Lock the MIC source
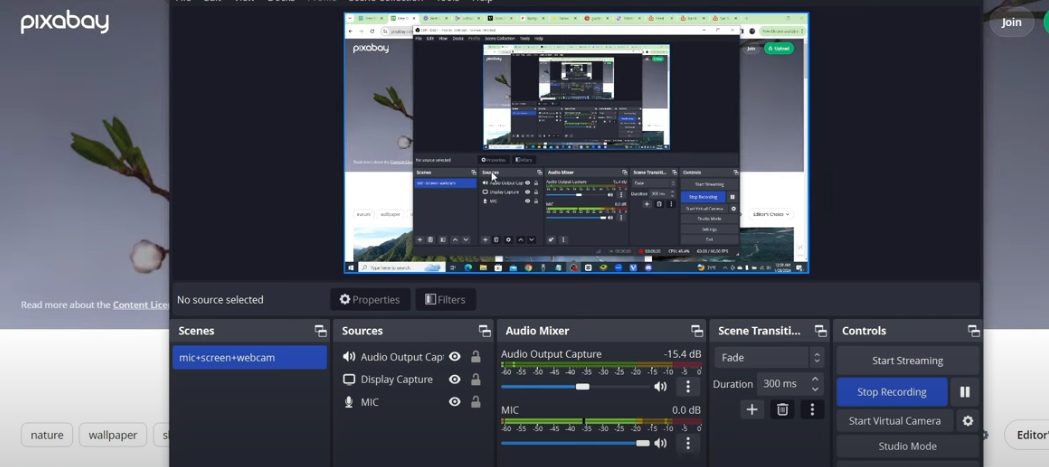Image resolution: width=1049 pixels, height=467 pixels. [x=476, y=402]
